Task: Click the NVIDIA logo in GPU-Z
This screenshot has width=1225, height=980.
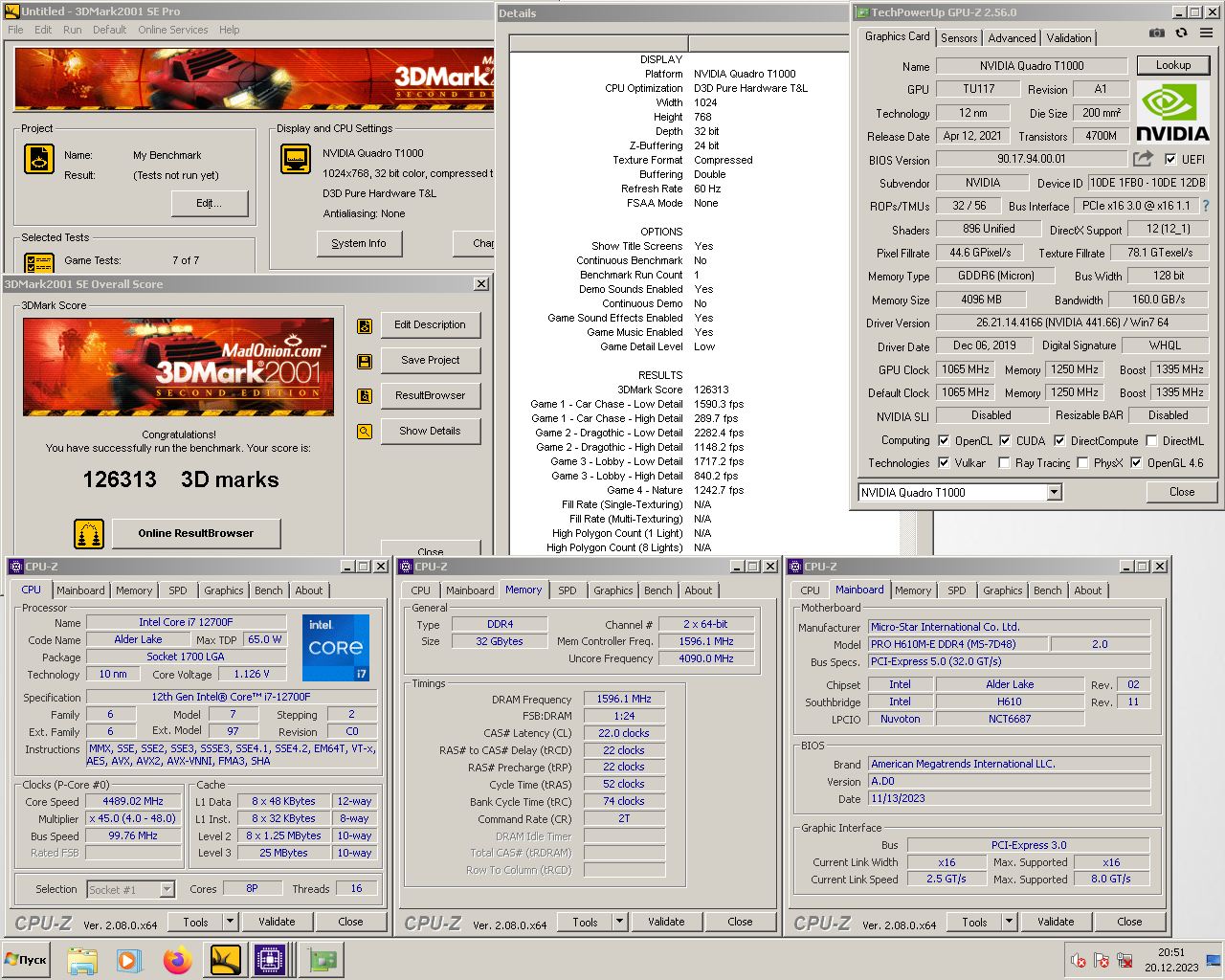Action: coord(1172,114)
